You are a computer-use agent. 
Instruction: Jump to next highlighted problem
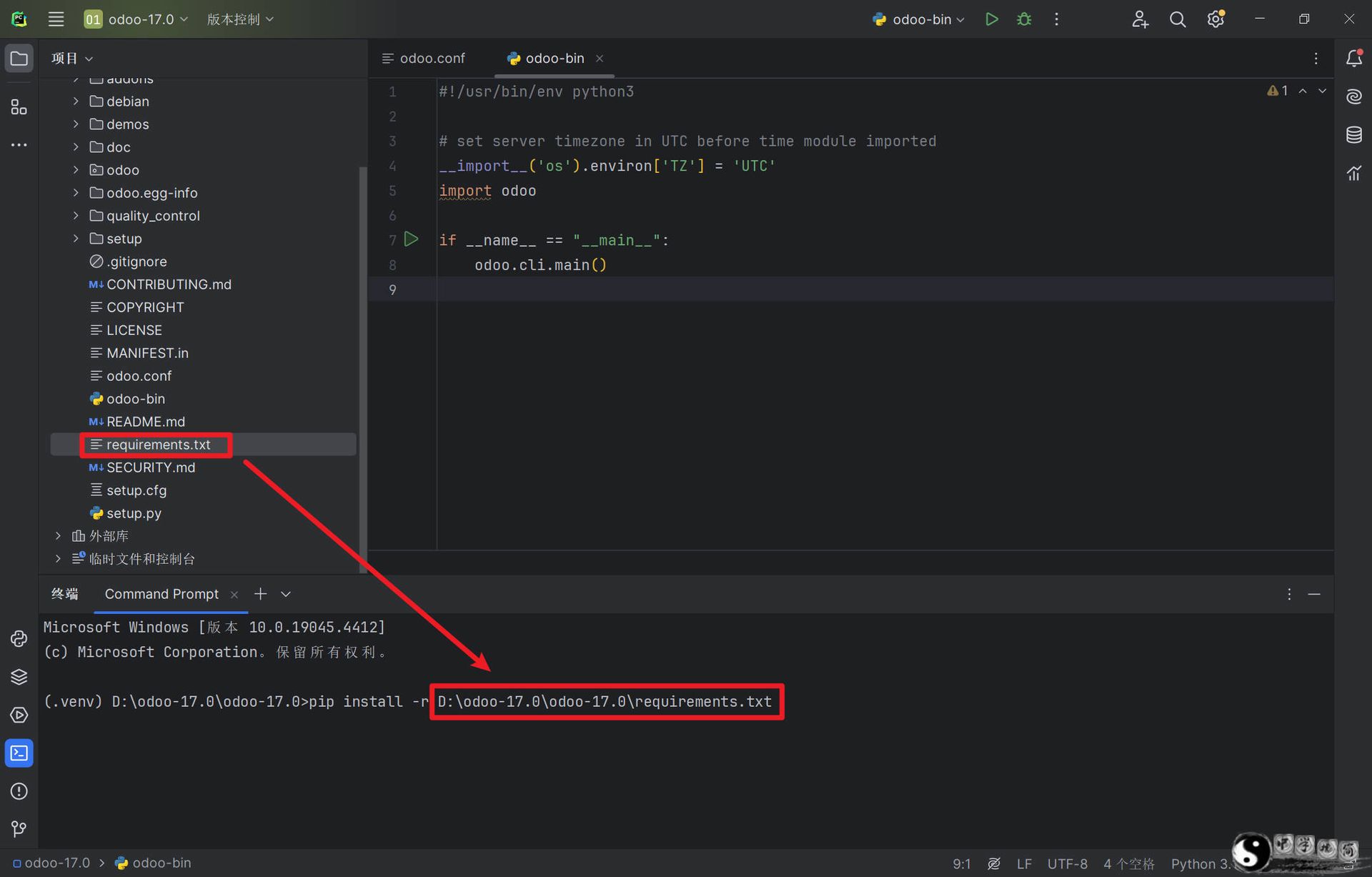pyautogui.click(x=1322, y=91)
